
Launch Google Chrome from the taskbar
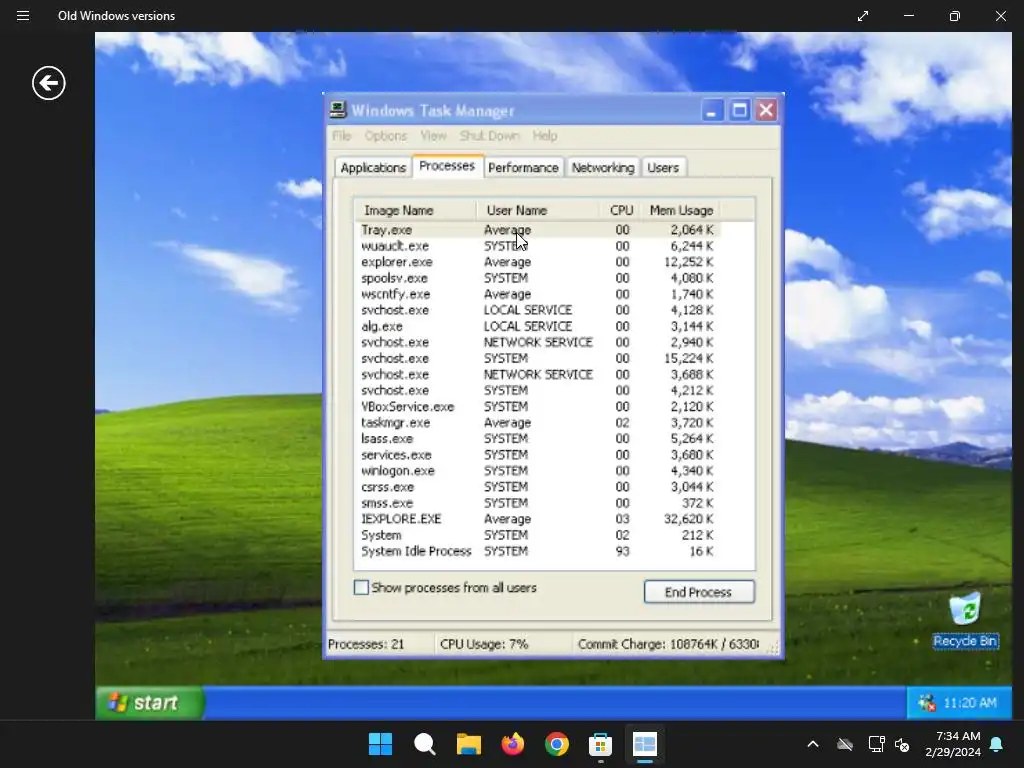coord(556,744)
